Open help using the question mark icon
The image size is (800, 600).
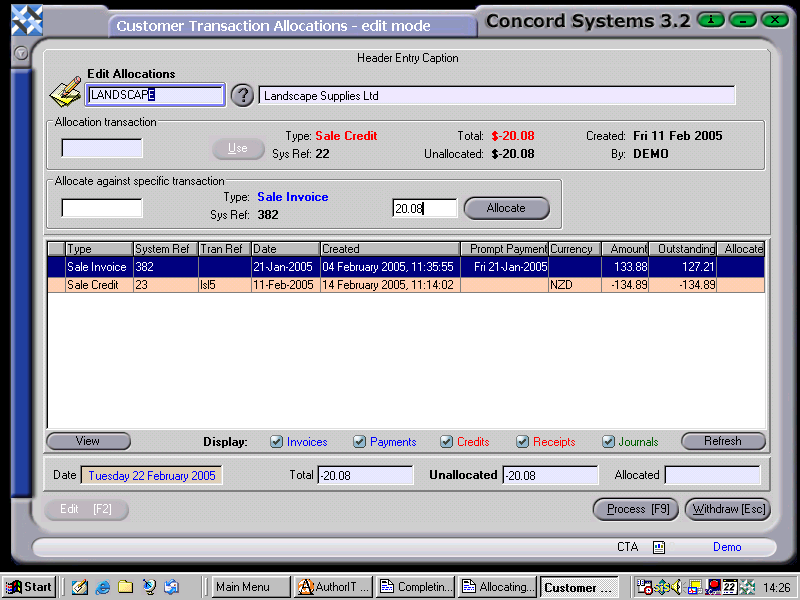(242, 95)
